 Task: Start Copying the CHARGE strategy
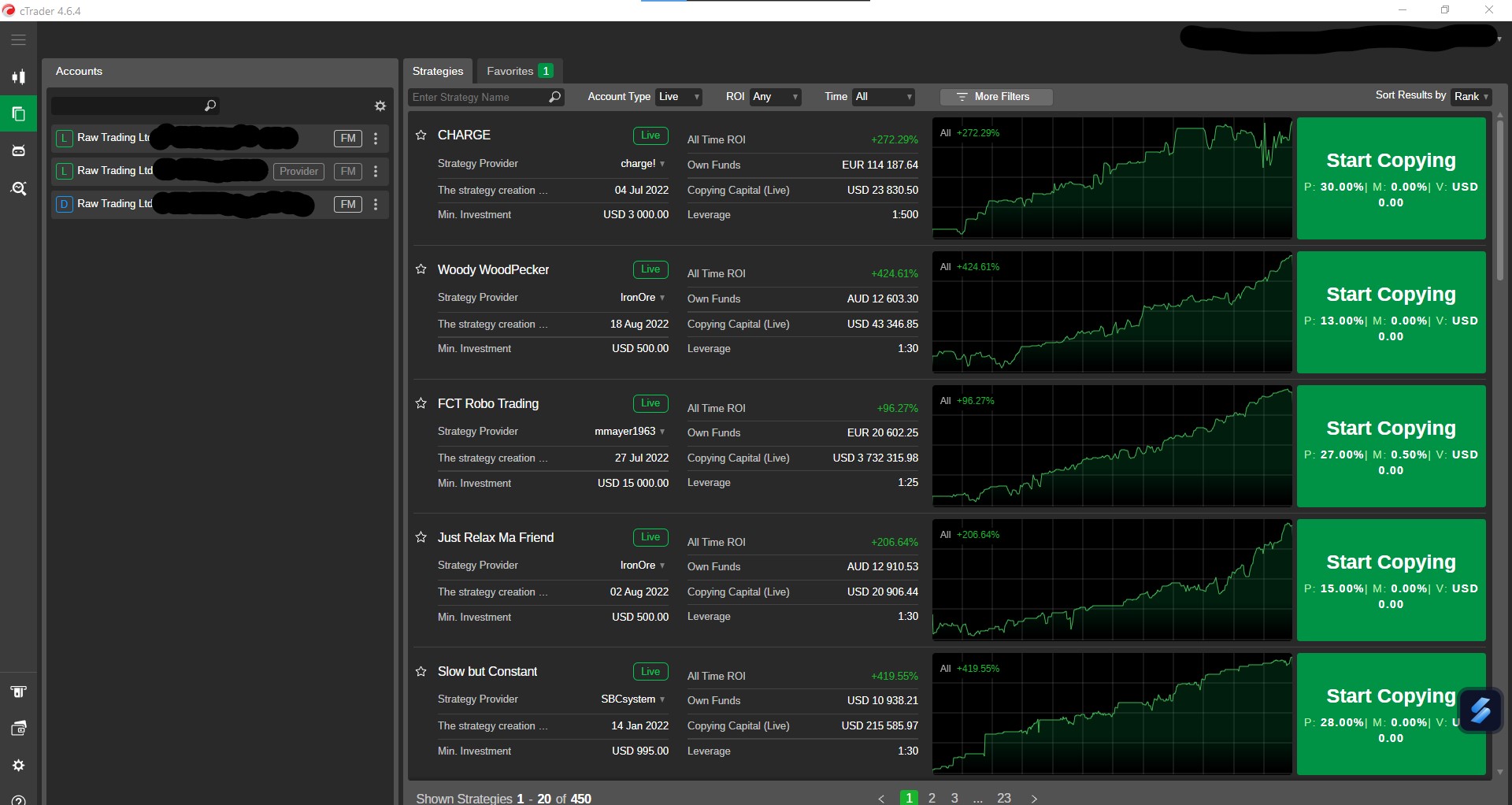[x=1391, y=179]
